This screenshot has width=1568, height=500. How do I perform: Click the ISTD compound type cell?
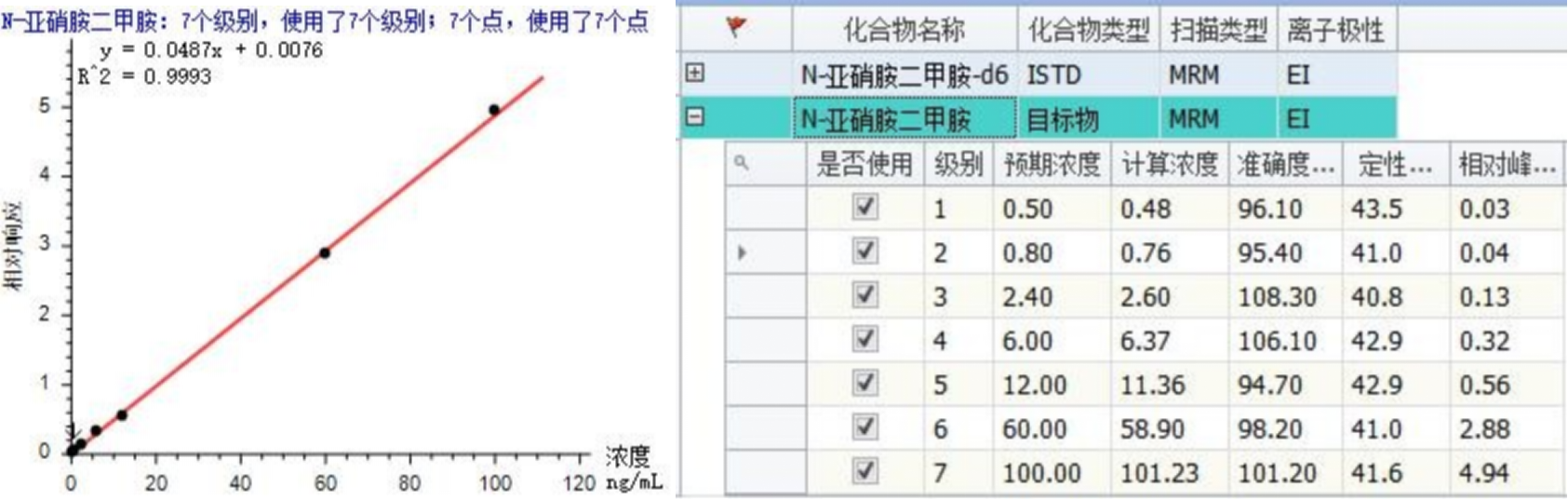pyautogui.click(x=1089, y=74)
